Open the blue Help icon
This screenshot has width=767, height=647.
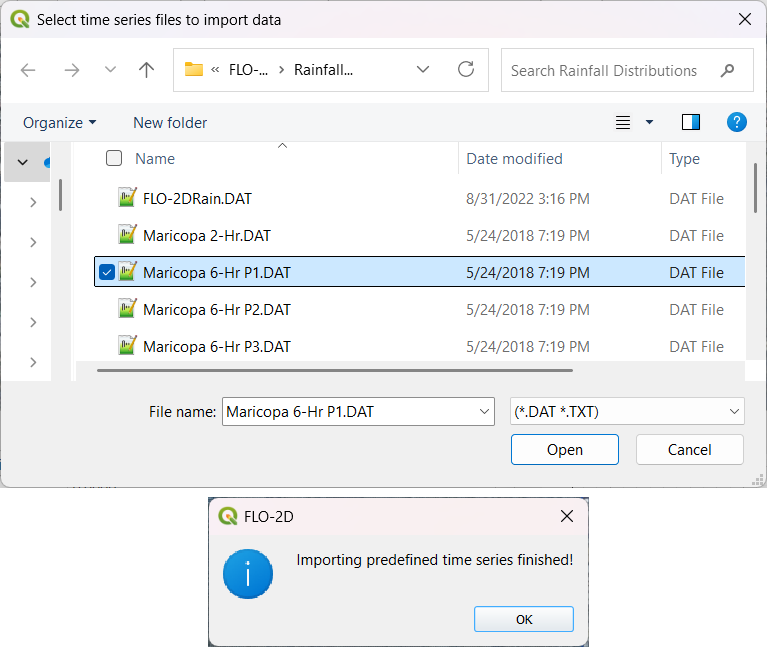click(x=737, y=122)
